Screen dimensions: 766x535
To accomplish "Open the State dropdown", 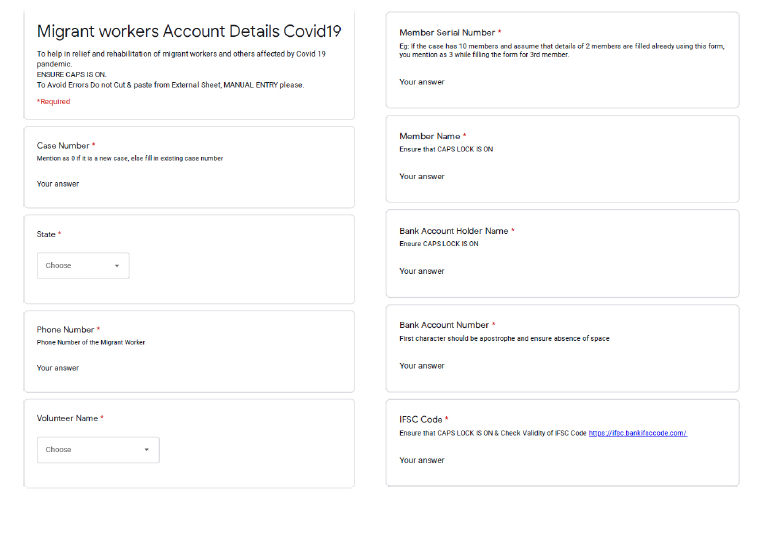I will (x=83, y=266).
